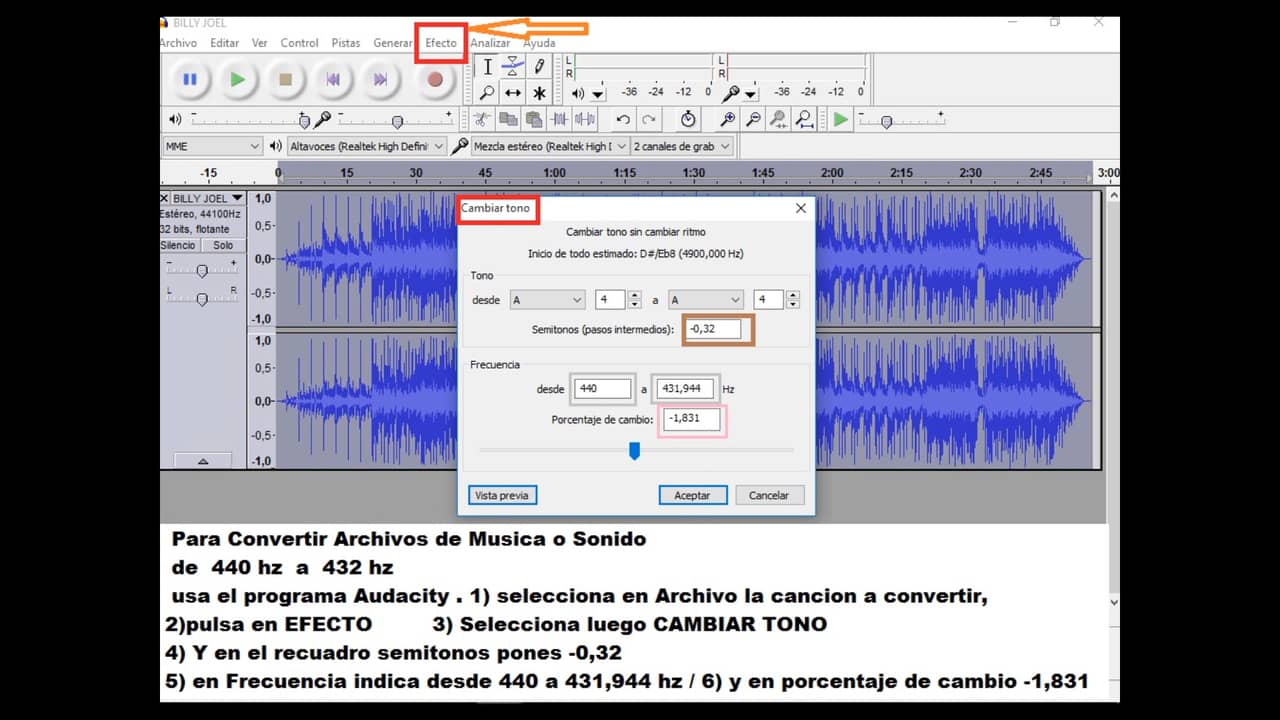Click the Zoom In magnifier icon
The image size is (1280, 720).
pyautogui.click(x=728, y=120)
